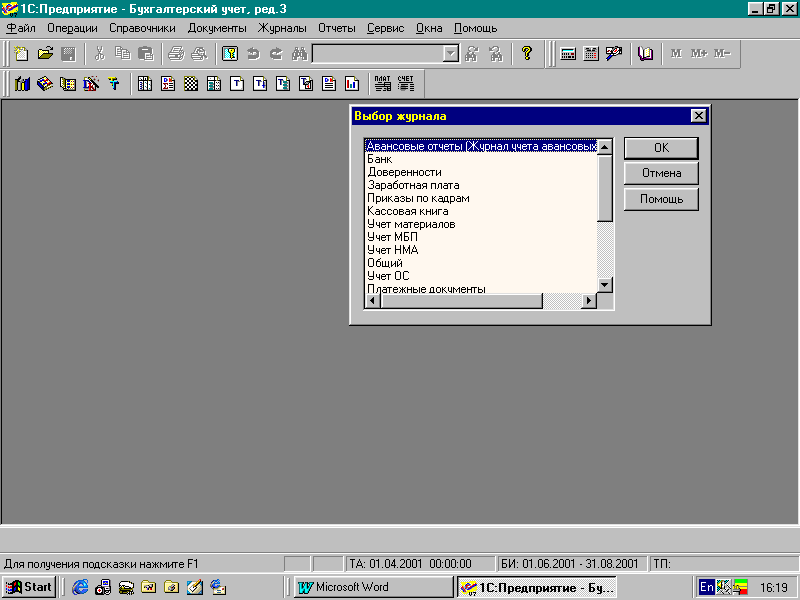Click the En language indicator in tray

707,587
